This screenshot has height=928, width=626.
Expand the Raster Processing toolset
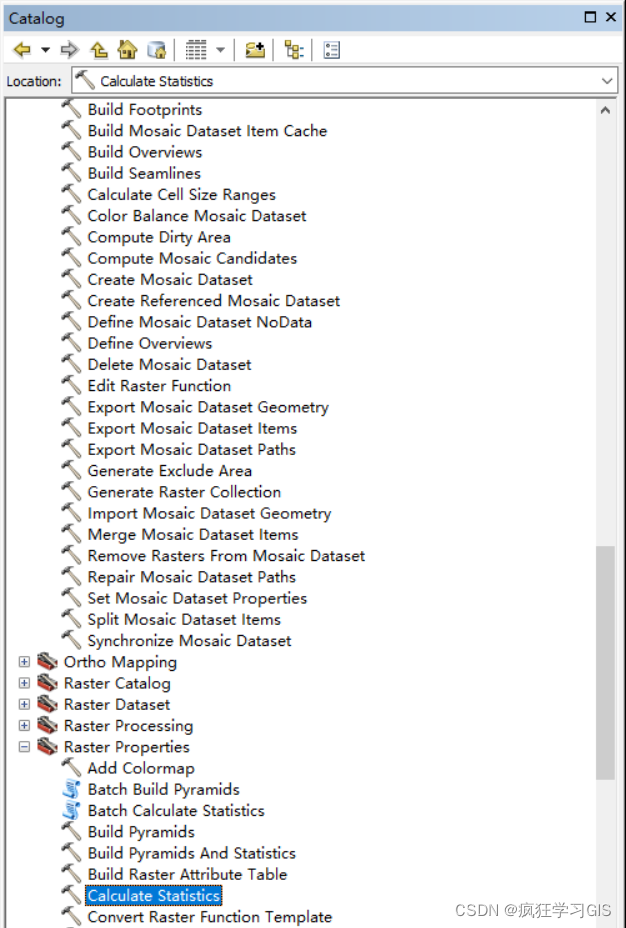[x=24, y=726]
